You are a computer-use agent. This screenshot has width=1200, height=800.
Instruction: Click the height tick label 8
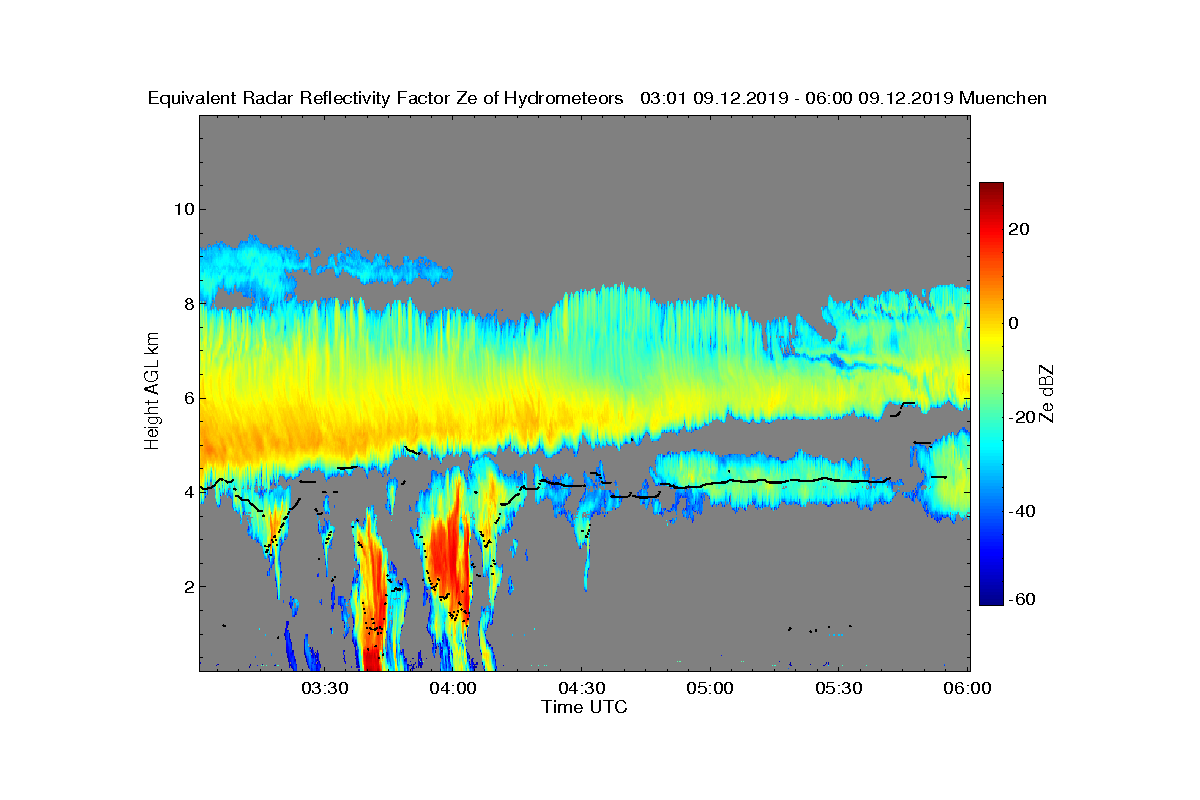tap(187, 303)
